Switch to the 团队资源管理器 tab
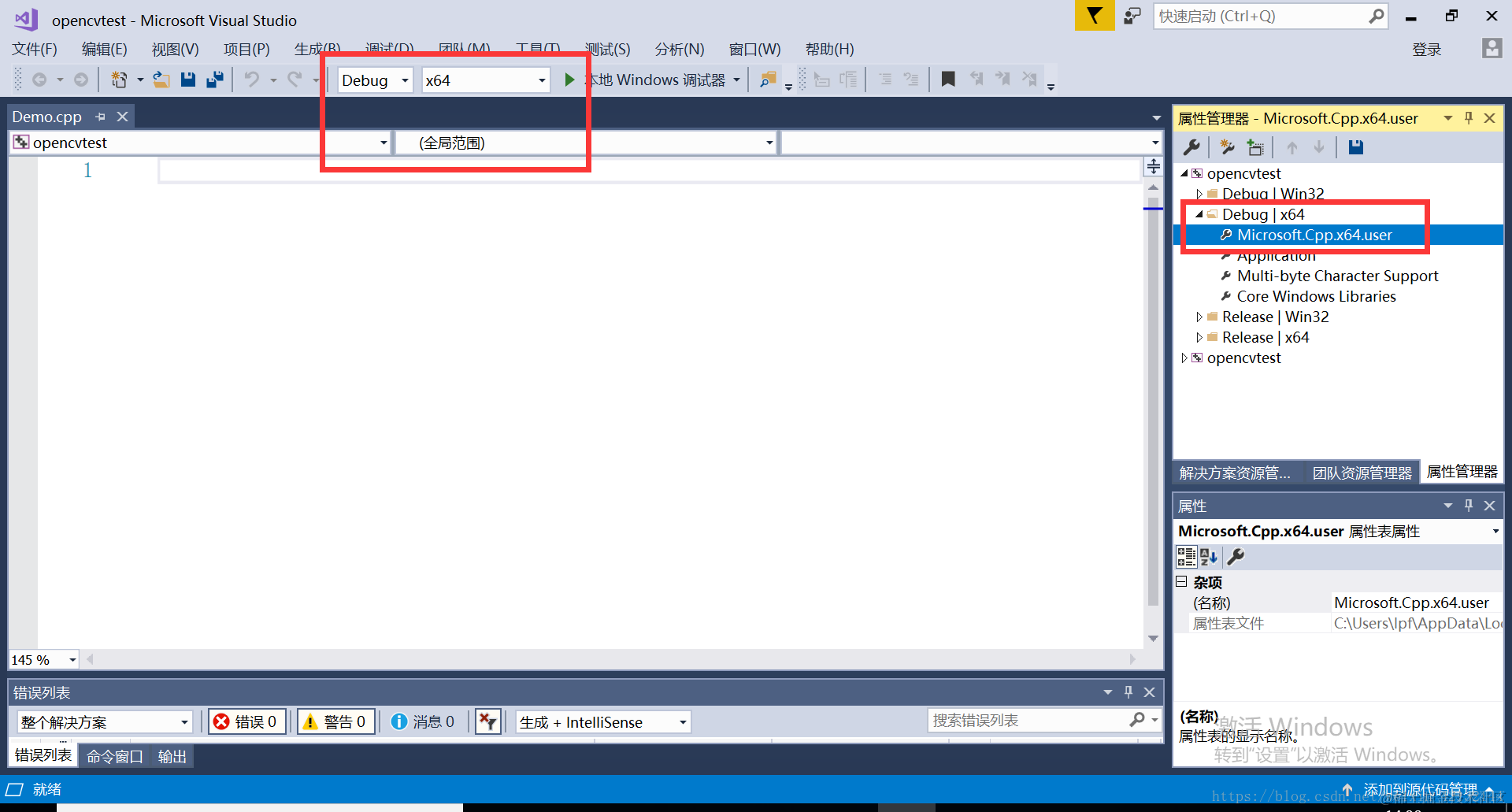The image size is (1512, 812). [x=1362, y=473]
